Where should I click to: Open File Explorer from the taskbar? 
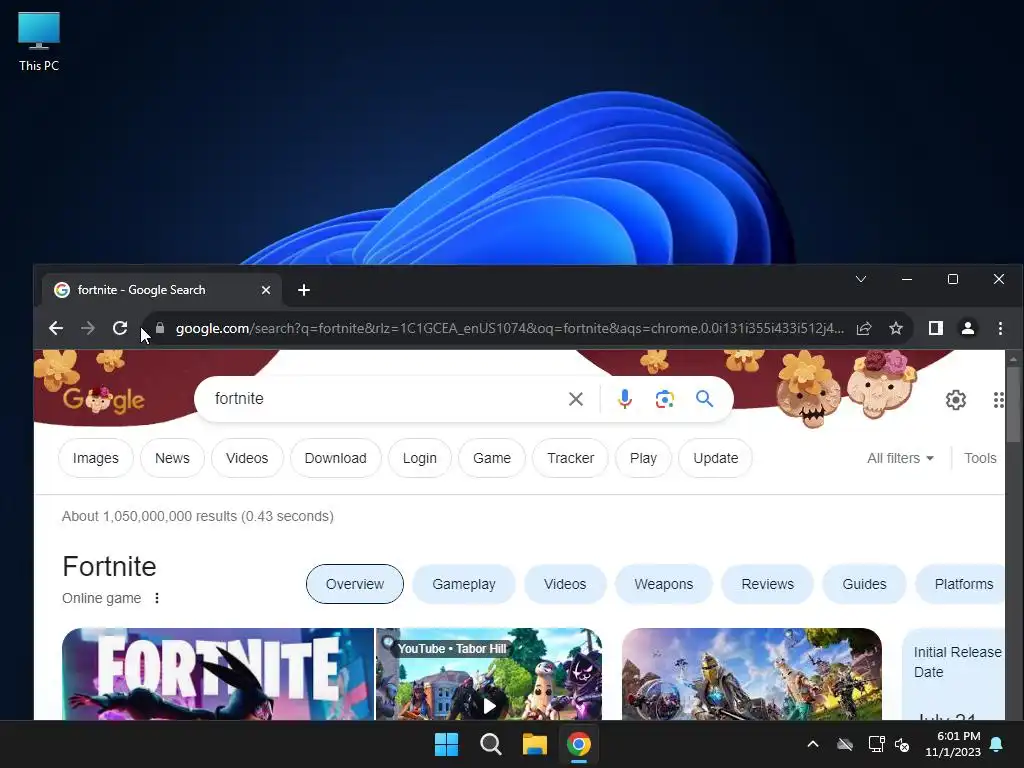pos(534,744)
